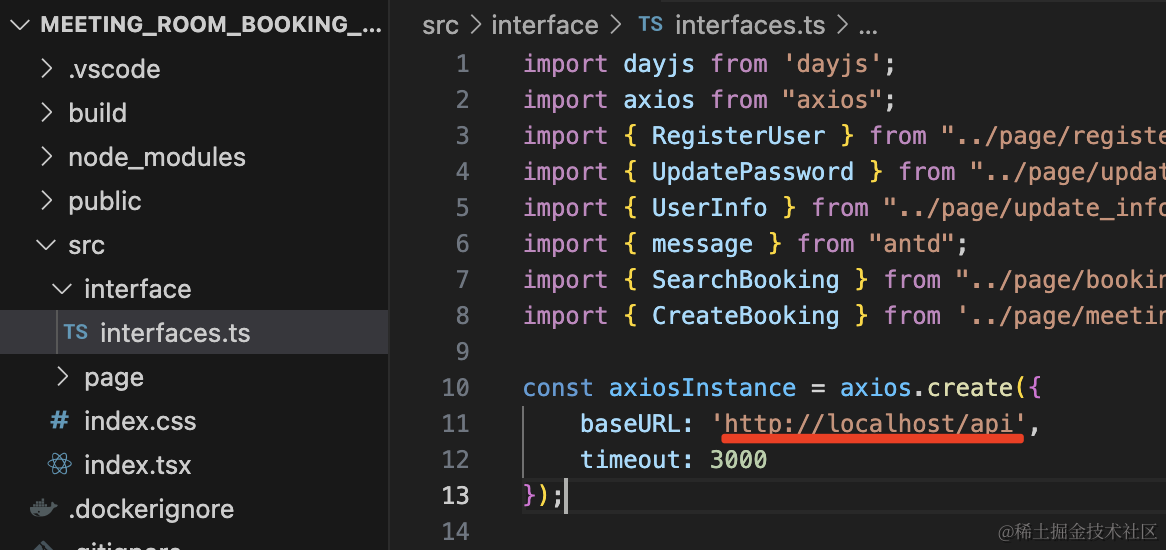Select the interface breadcrumb segment
This screenshot has height=550, width=1166.
point(544,25)
